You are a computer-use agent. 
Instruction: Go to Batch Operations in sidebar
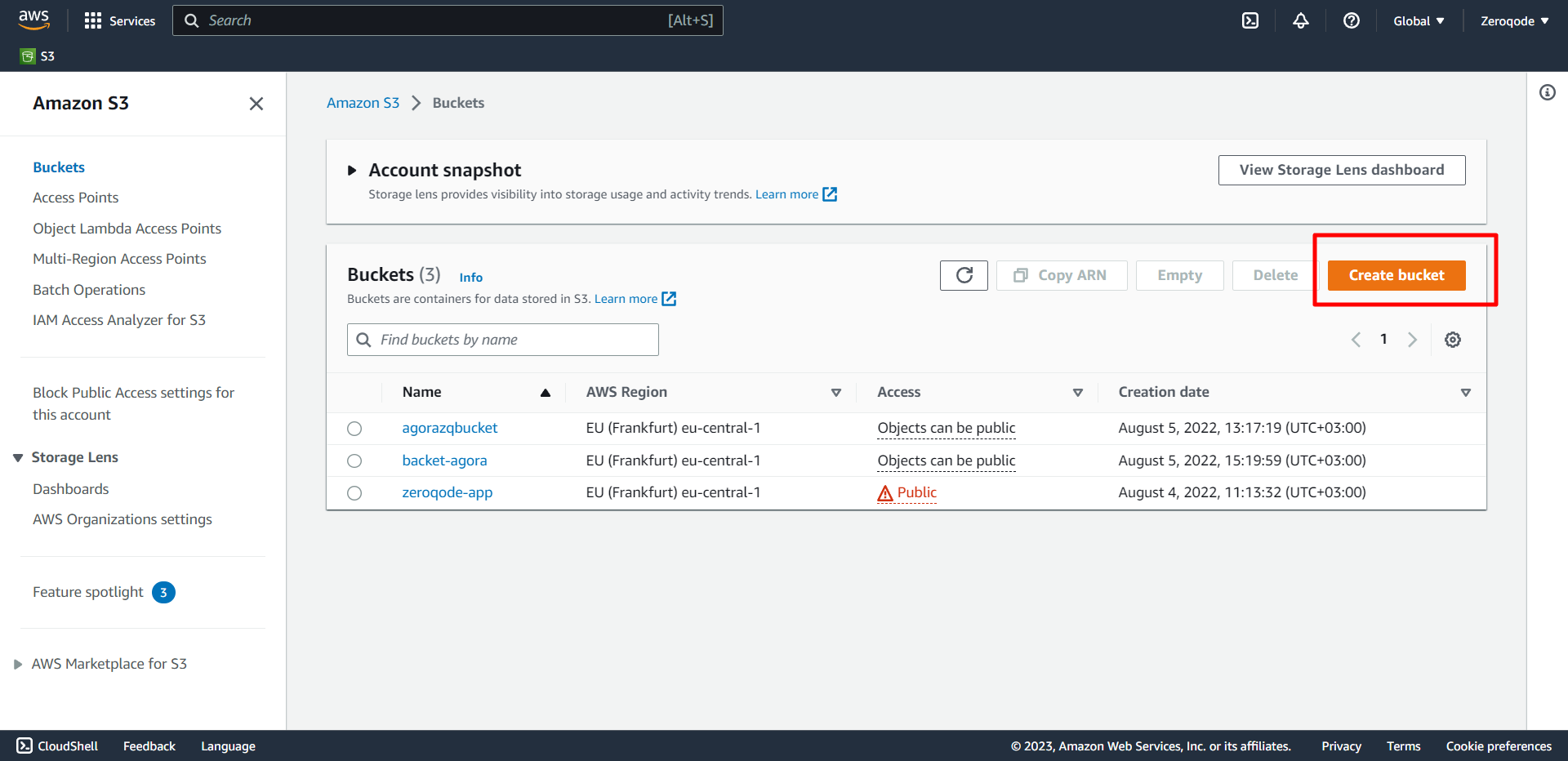pos(88,290)
